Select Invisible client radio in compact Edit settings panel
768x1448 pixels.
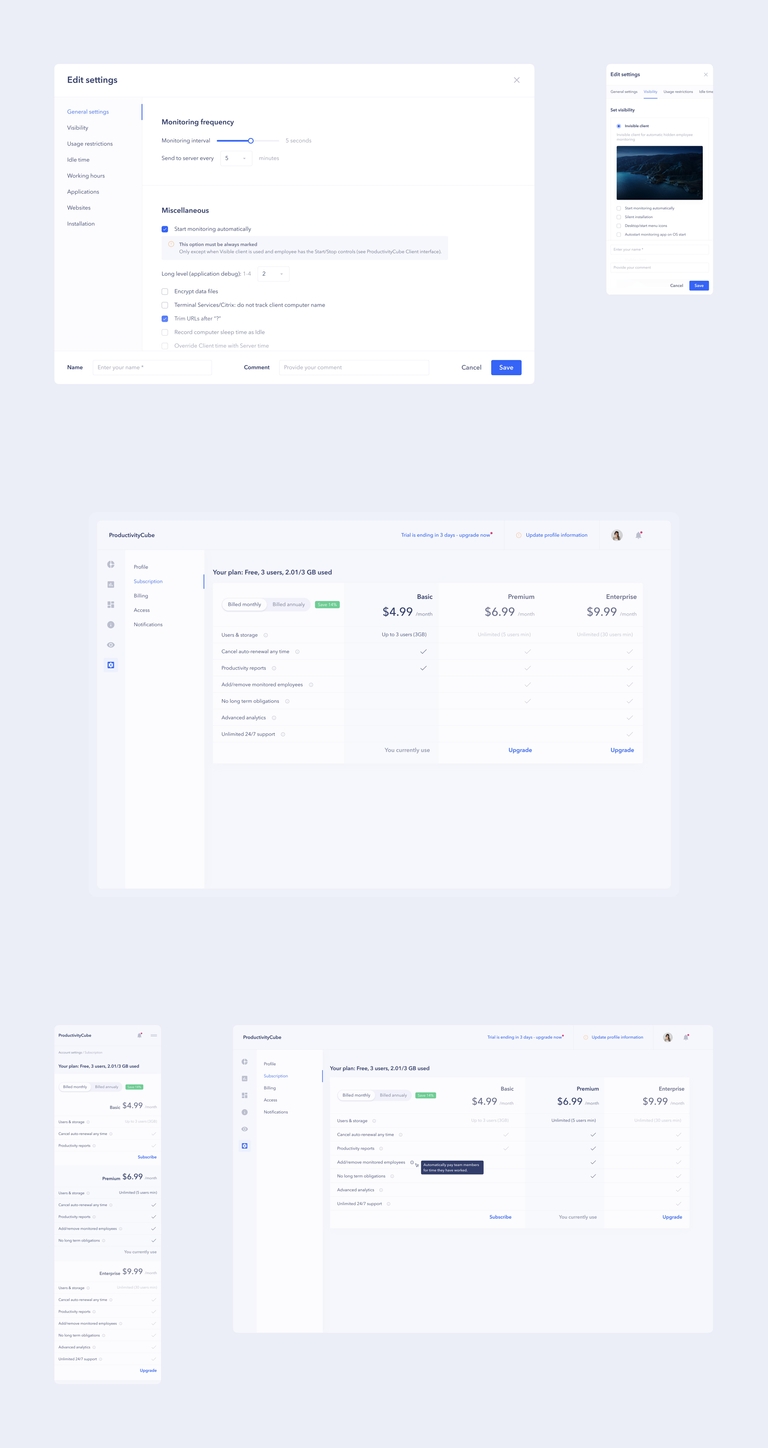pyautogui.click(x=619, y=126)
